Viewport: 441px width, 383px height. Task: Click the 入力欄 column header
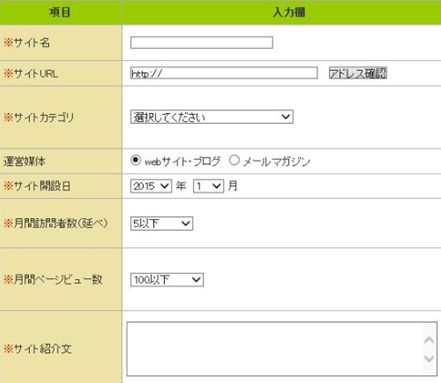[282, 12]
